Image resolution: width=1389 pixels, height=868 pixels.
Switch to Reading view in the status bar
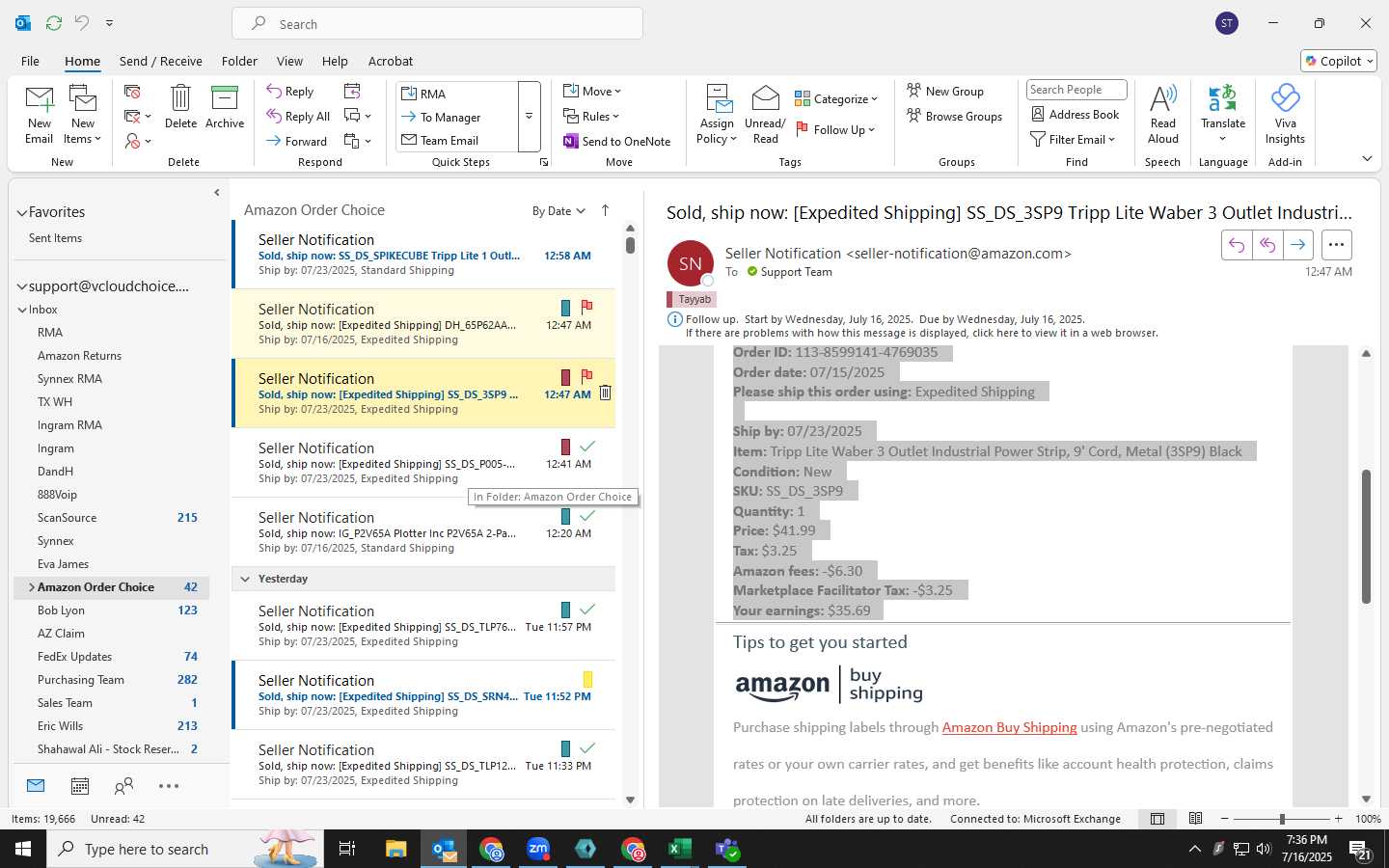tap(1195, 819)
